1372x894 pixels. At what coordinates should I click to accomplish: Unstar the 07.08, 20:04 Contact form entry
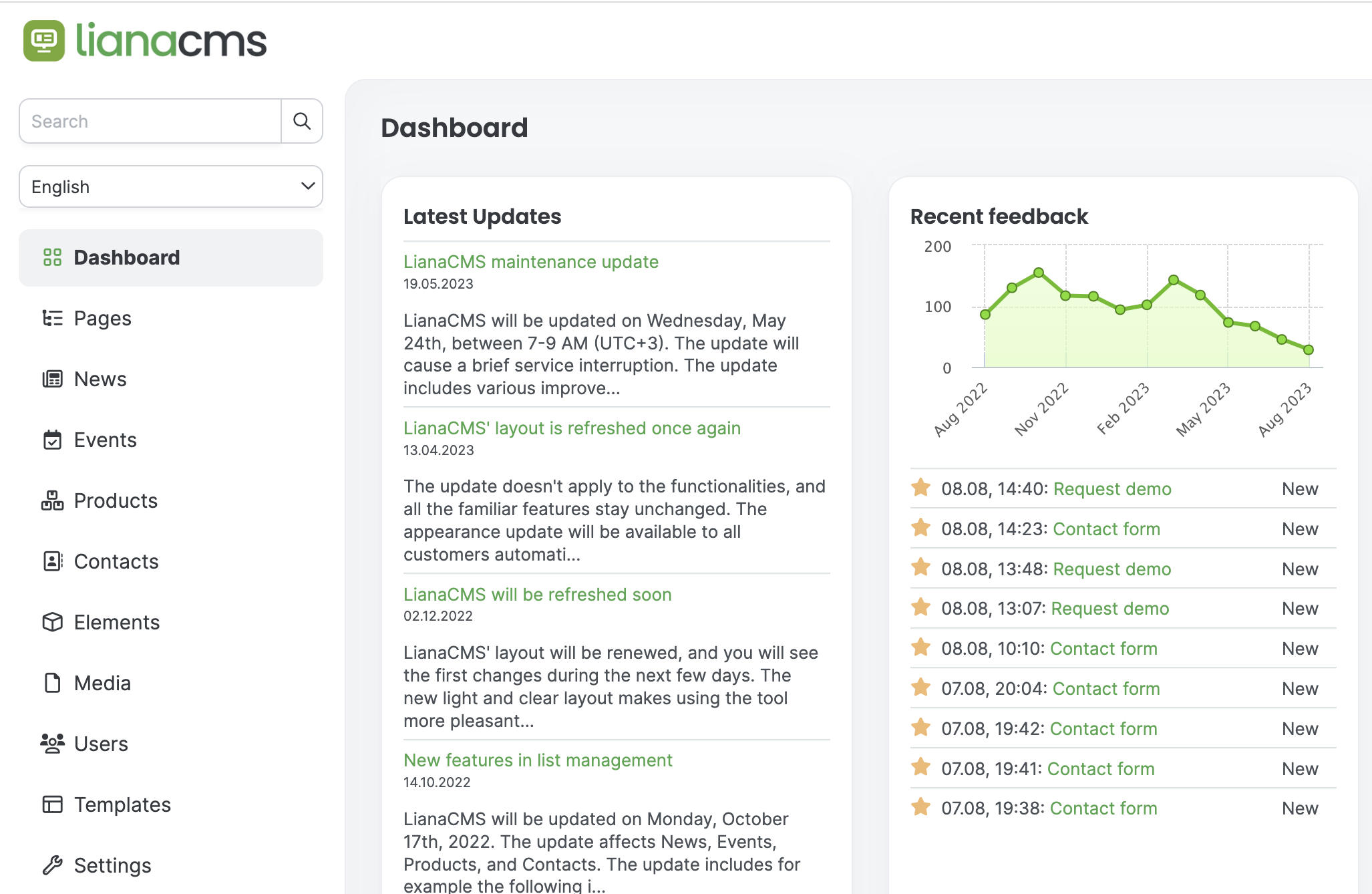point(921,688)
